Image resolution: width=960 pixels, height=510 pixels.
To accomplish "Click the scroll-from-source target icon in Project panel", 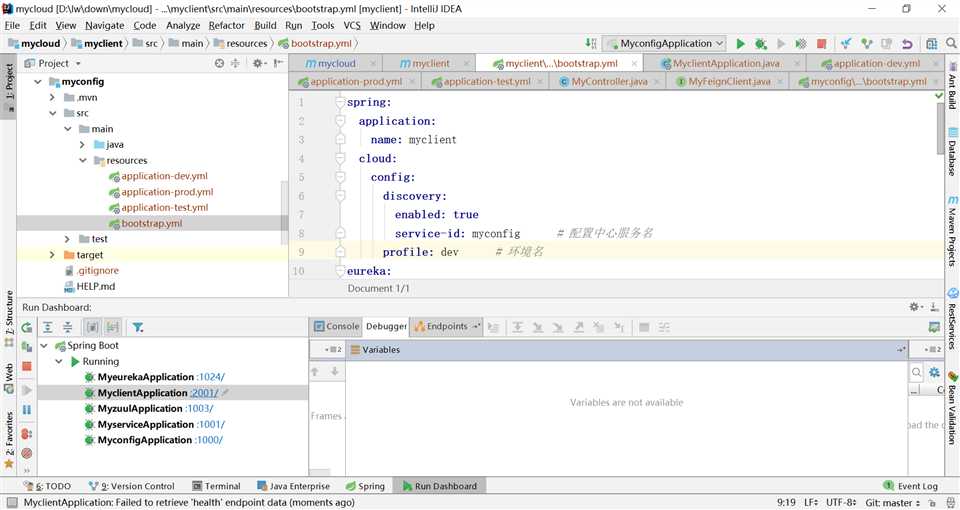I will [x=219, y=63].
